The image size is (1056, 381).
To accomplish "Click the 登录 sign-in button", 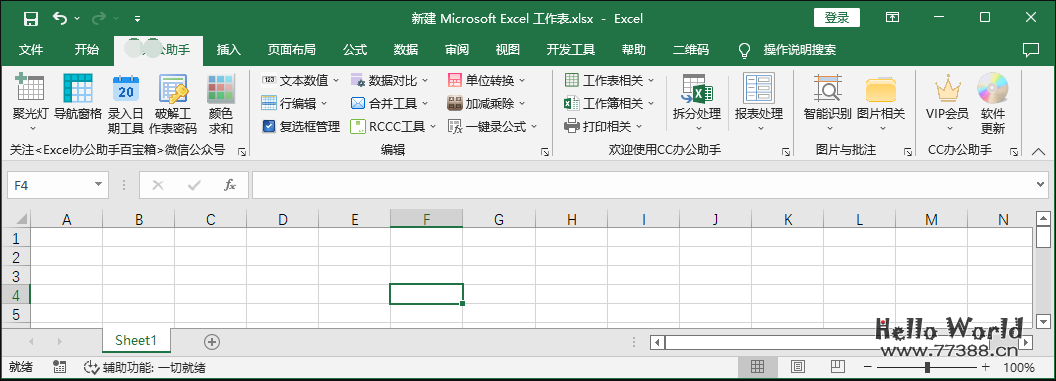I will 837,18.
